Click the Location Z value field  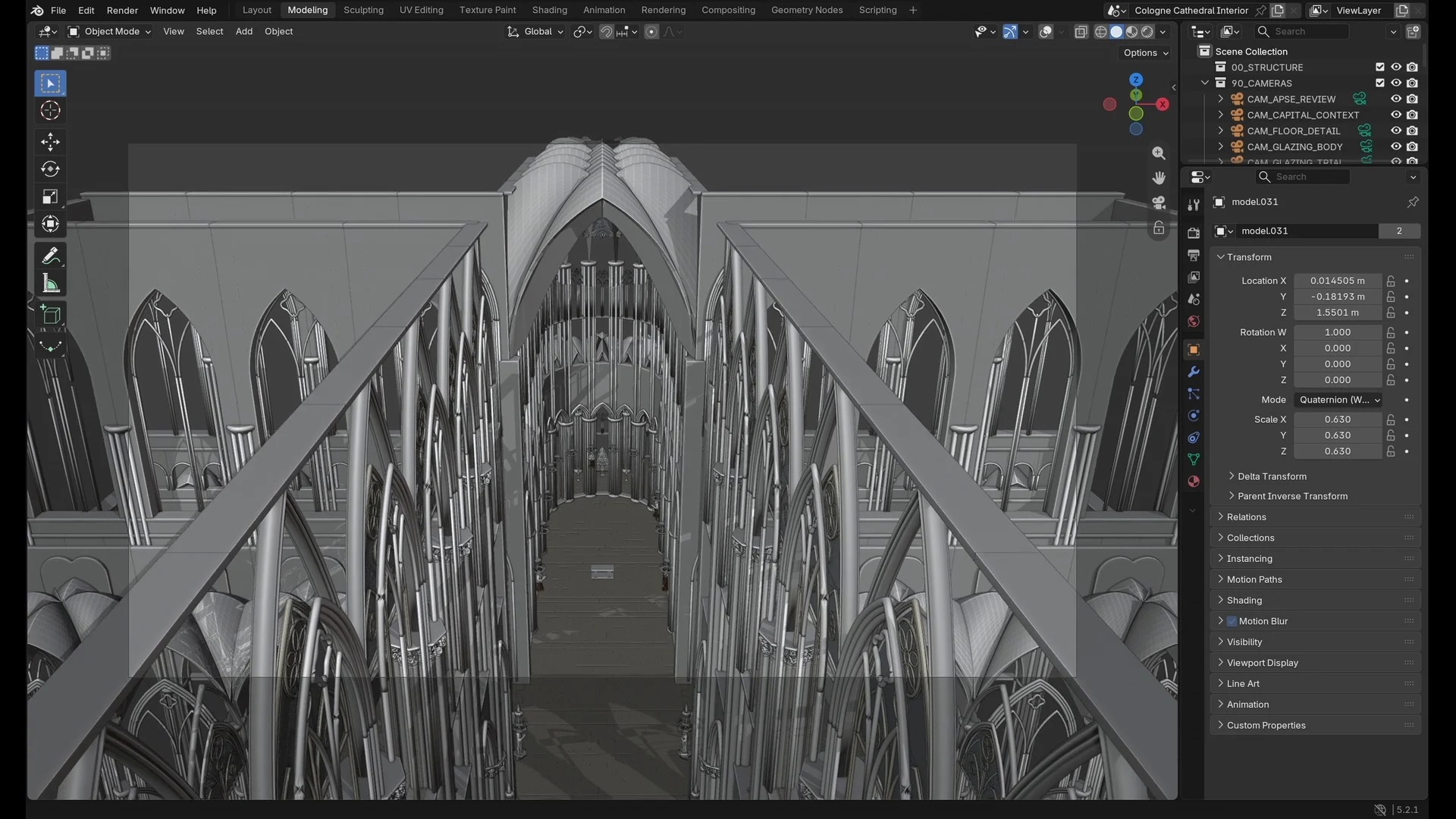pyautogui.click(x=1338, y=312)
